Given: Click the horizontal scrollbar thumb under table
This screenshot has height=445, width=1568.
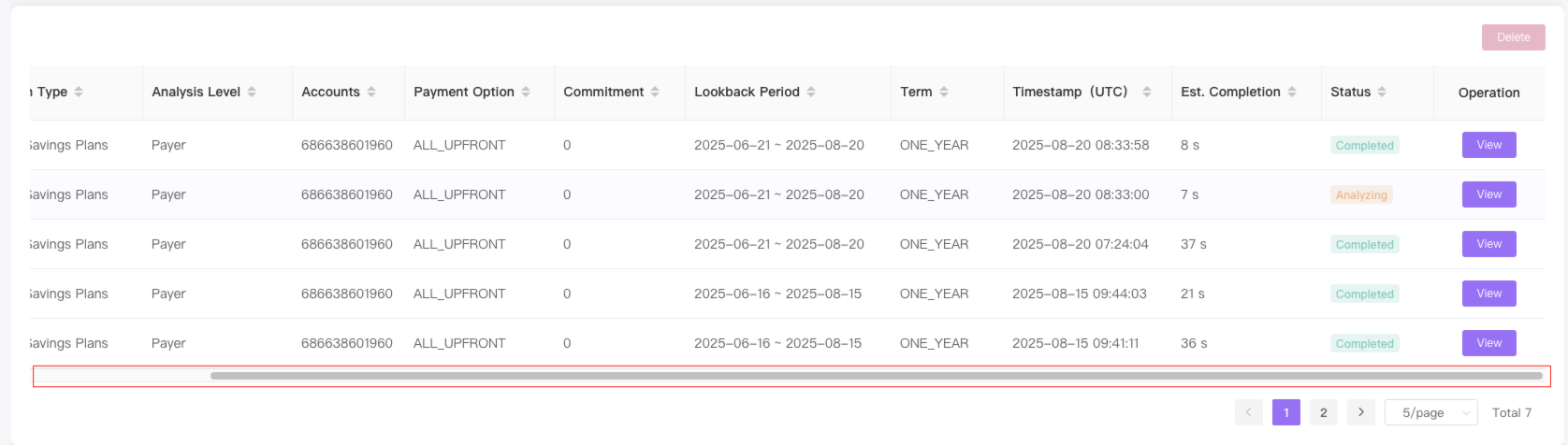Looking at the screenshot, I should click(x=877, y=376).
